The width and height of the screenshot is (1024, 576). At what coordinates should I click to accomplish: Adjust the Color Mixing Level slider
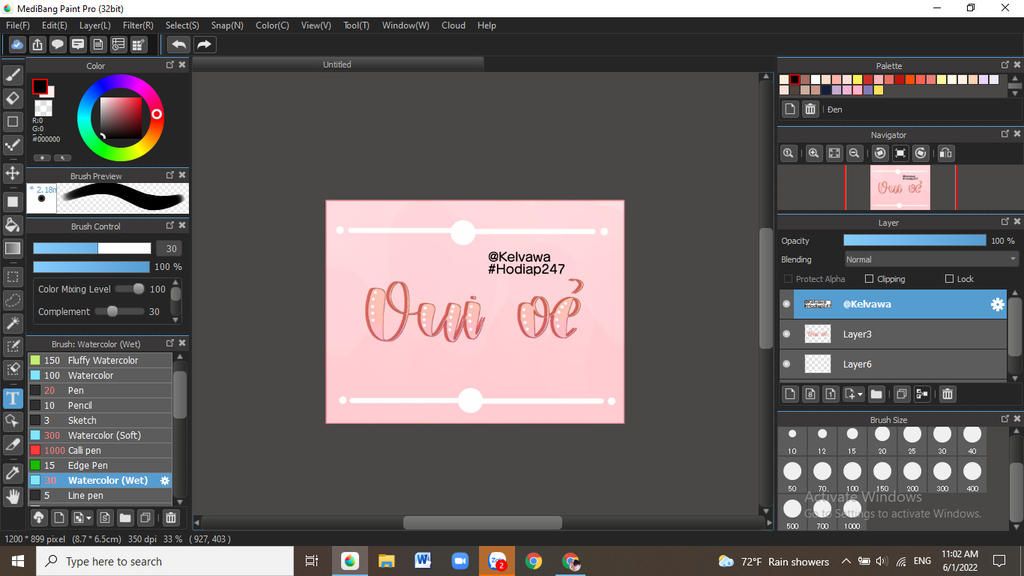(129, 289)
